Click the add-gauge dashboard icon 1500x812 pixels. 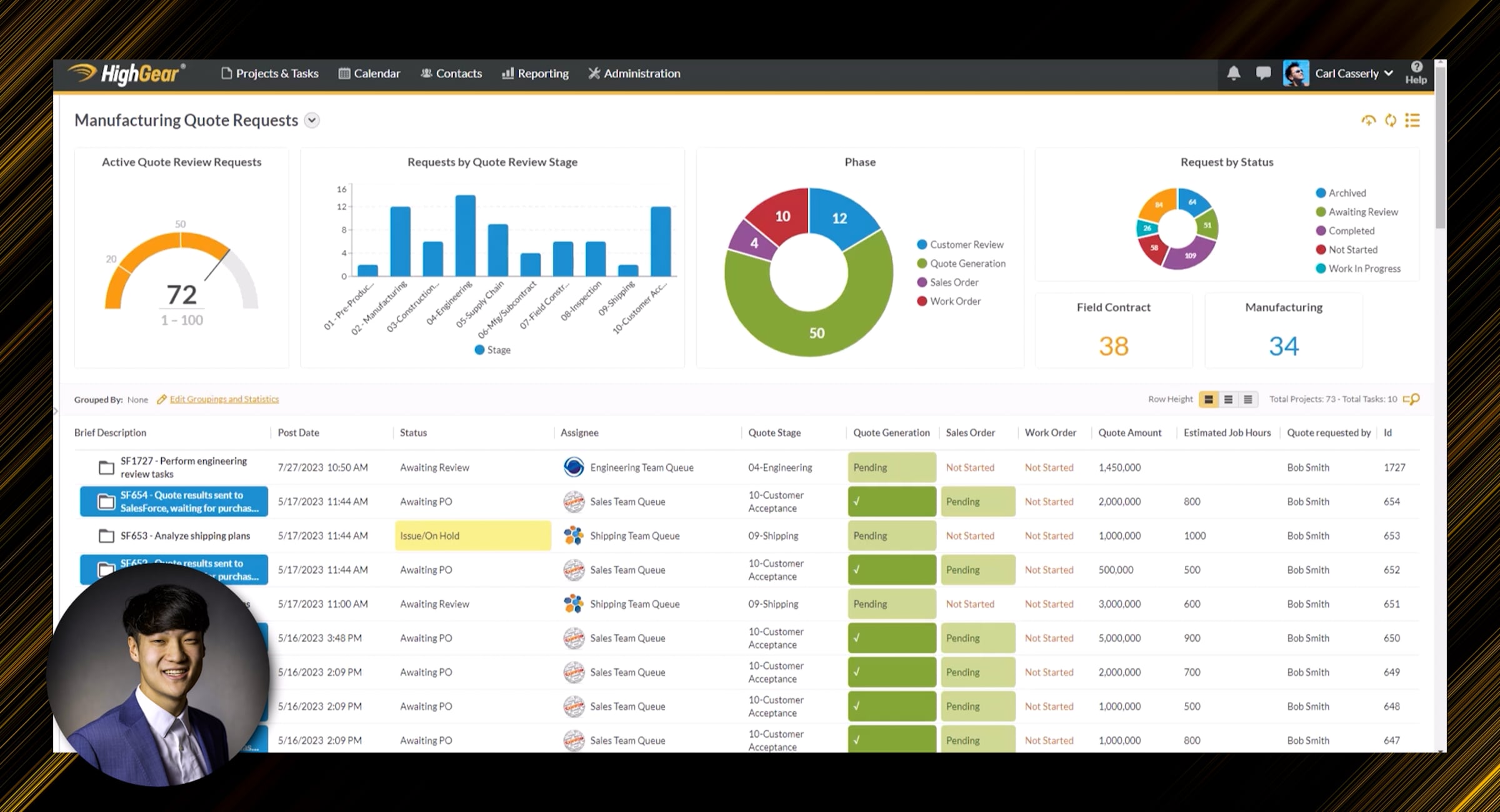[1368, 121]
